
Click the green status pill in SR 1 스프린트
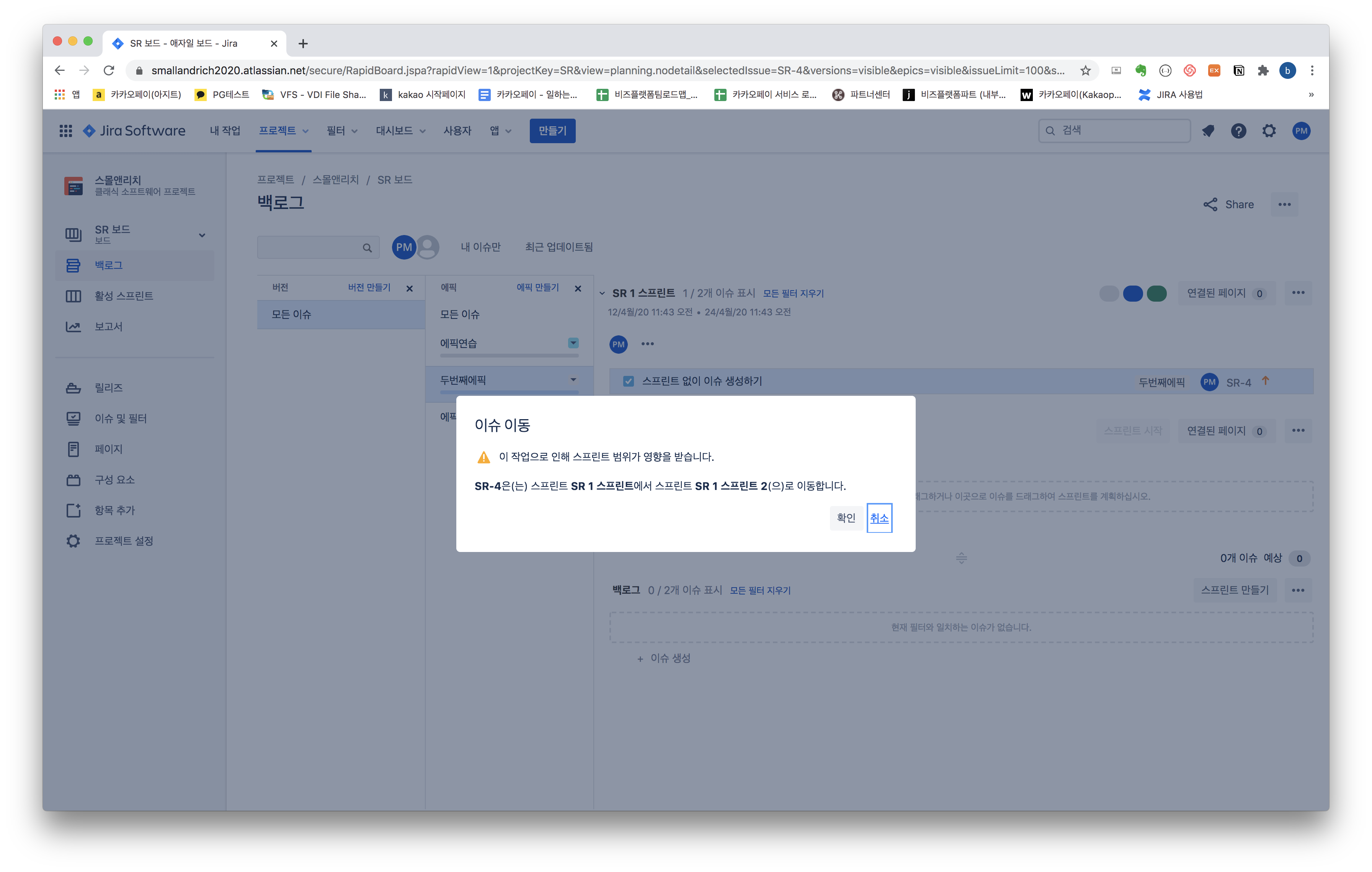[x=1156, y=293]
